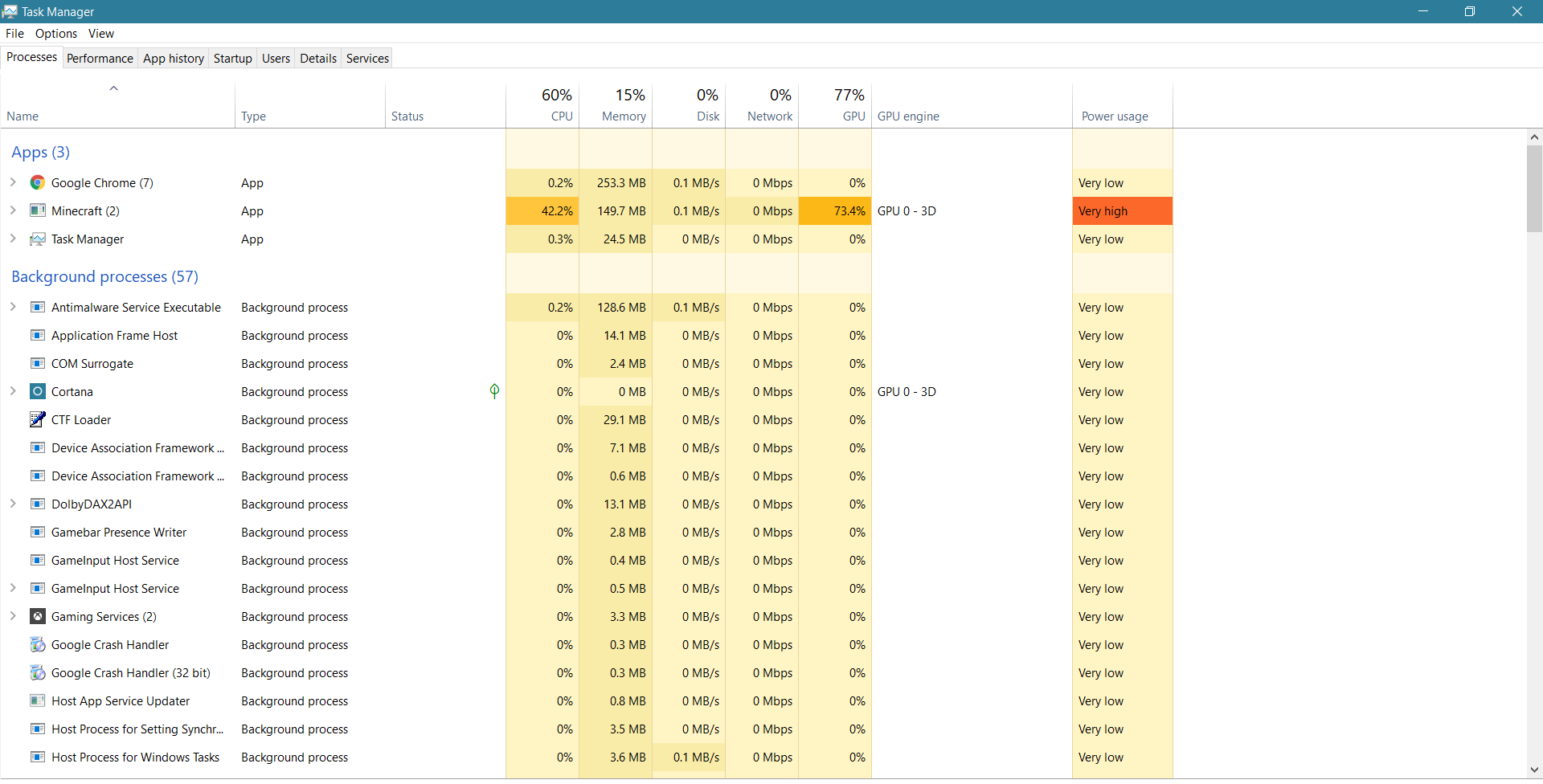This screenshot has height=784, width=1543.
Task: Click the scrollbar down arrow
Action: 1534,770
